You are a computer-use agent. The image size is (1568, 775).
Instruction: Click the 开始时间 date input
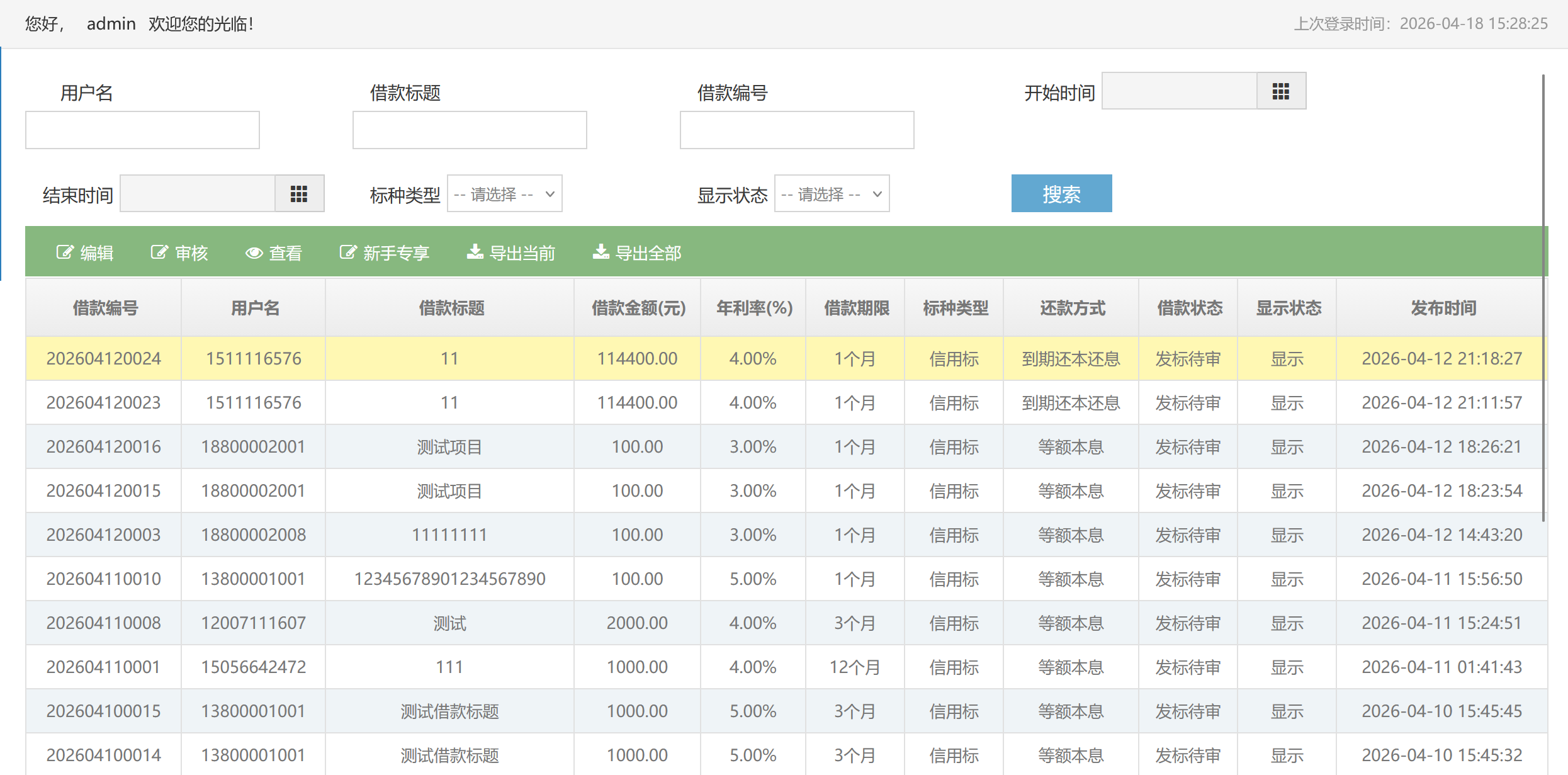(1179, 91)
